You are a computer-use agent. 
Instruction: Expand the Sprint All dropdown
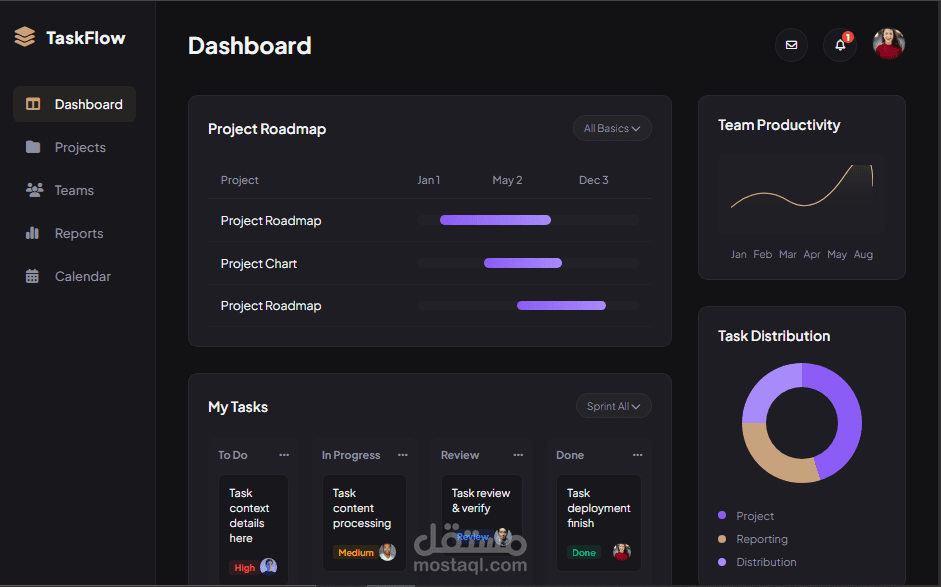click(613, 406)
